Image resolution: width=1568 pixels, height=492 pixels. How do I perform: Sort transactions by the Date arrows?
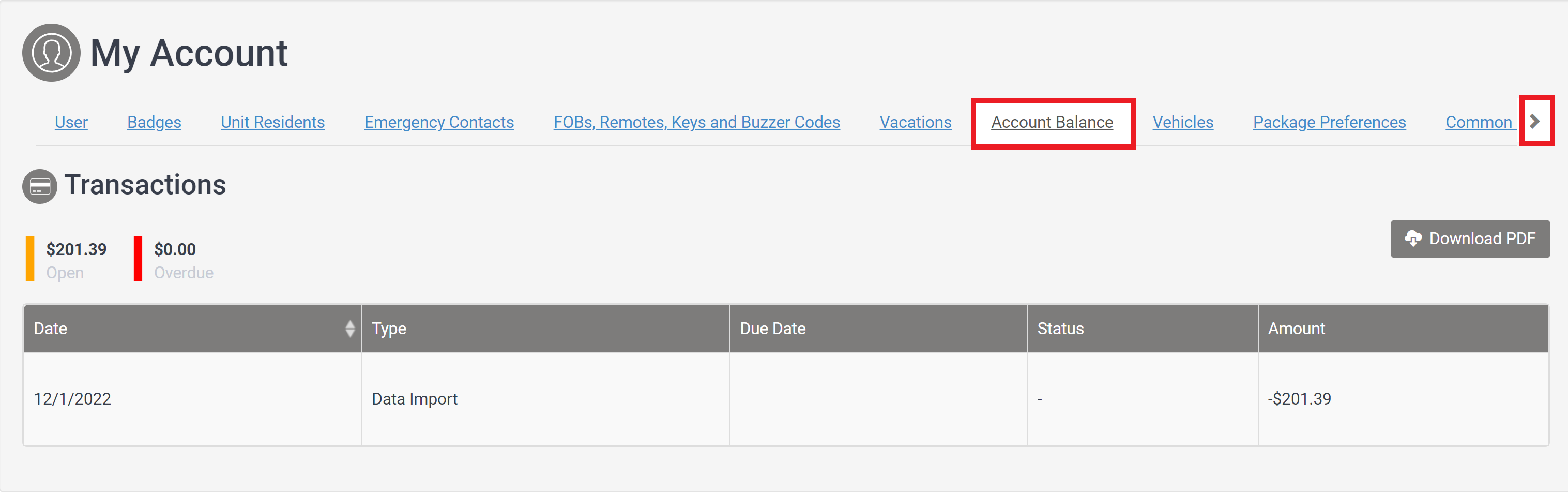coord(349,329)
